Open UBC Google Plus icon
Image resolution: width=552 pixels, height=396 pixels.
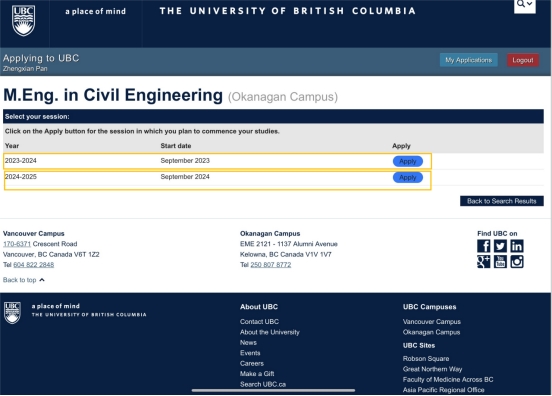click(x=483, y=262)
